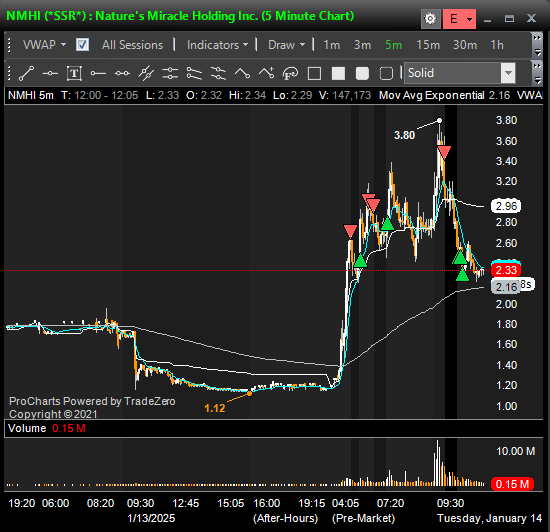The width and height of the screenshot is (550, 532).
Task: Click the red sell marker near 2.70
Action: 350,231
